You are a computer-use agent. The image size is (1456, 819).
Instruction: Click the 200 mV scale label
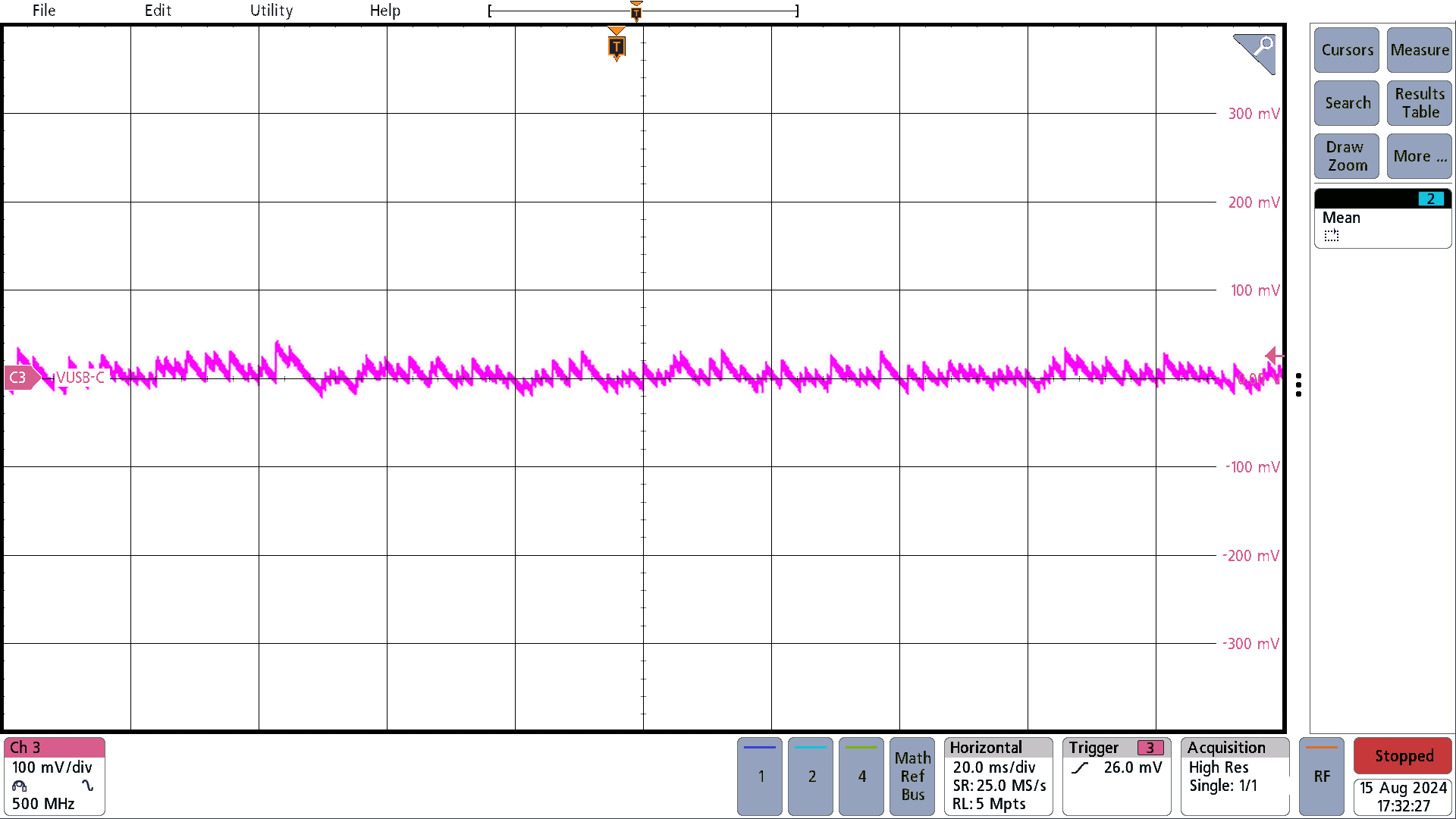point(1254,202)
